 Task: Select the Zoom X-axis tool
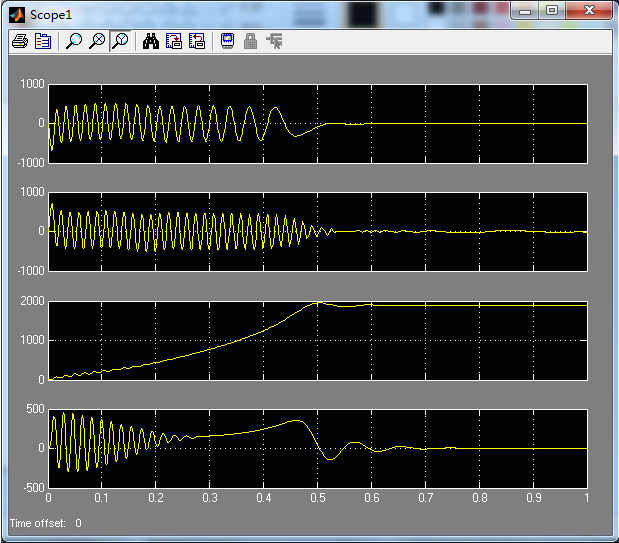click(x=96, y=41)
